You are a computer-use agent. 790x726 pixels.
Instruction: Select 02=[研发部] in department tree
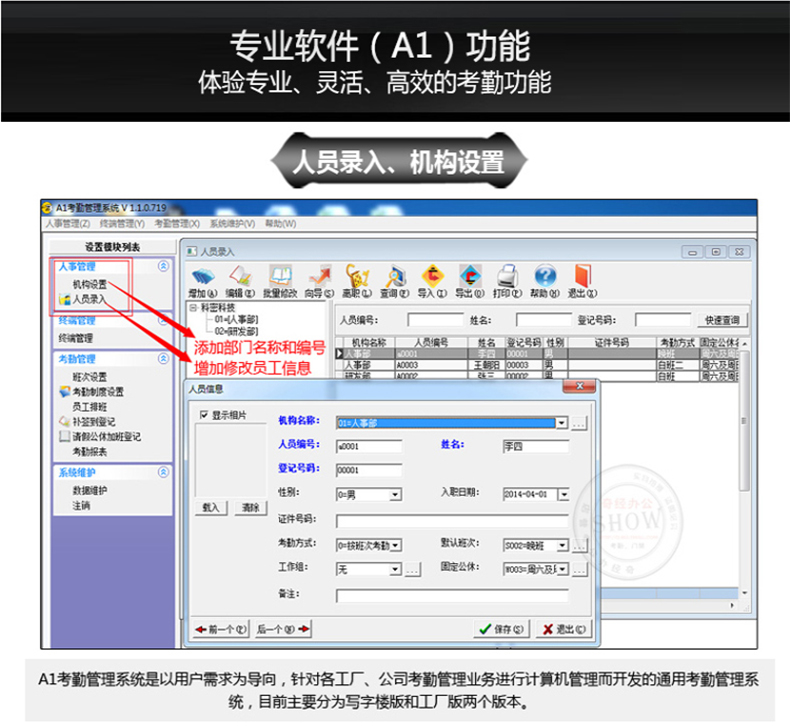coord(236,331)
